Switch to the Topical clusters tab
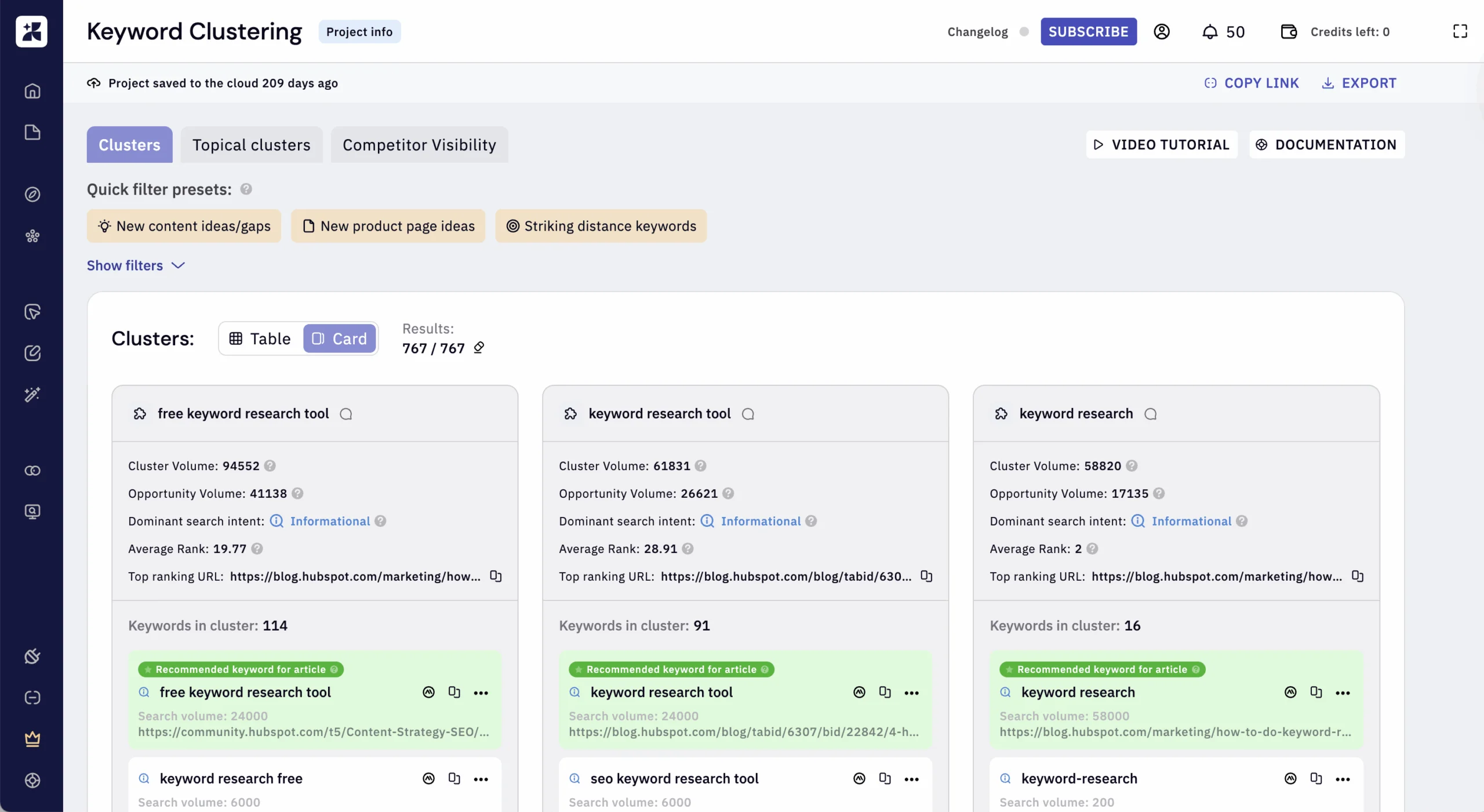The image size is (1484, 812). point(251,144)
